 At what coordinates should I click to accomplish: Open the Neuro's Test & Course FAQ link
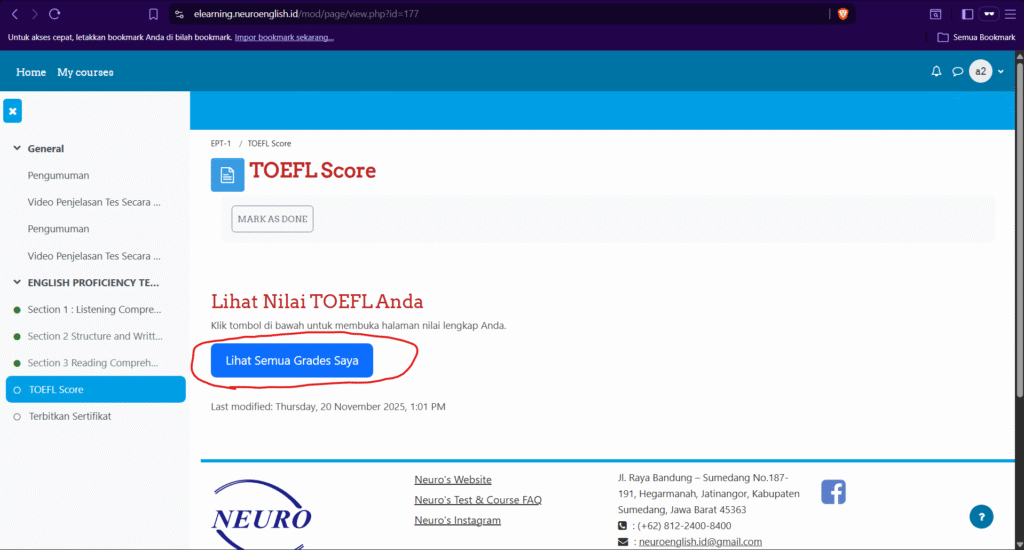tap(477, 500)
